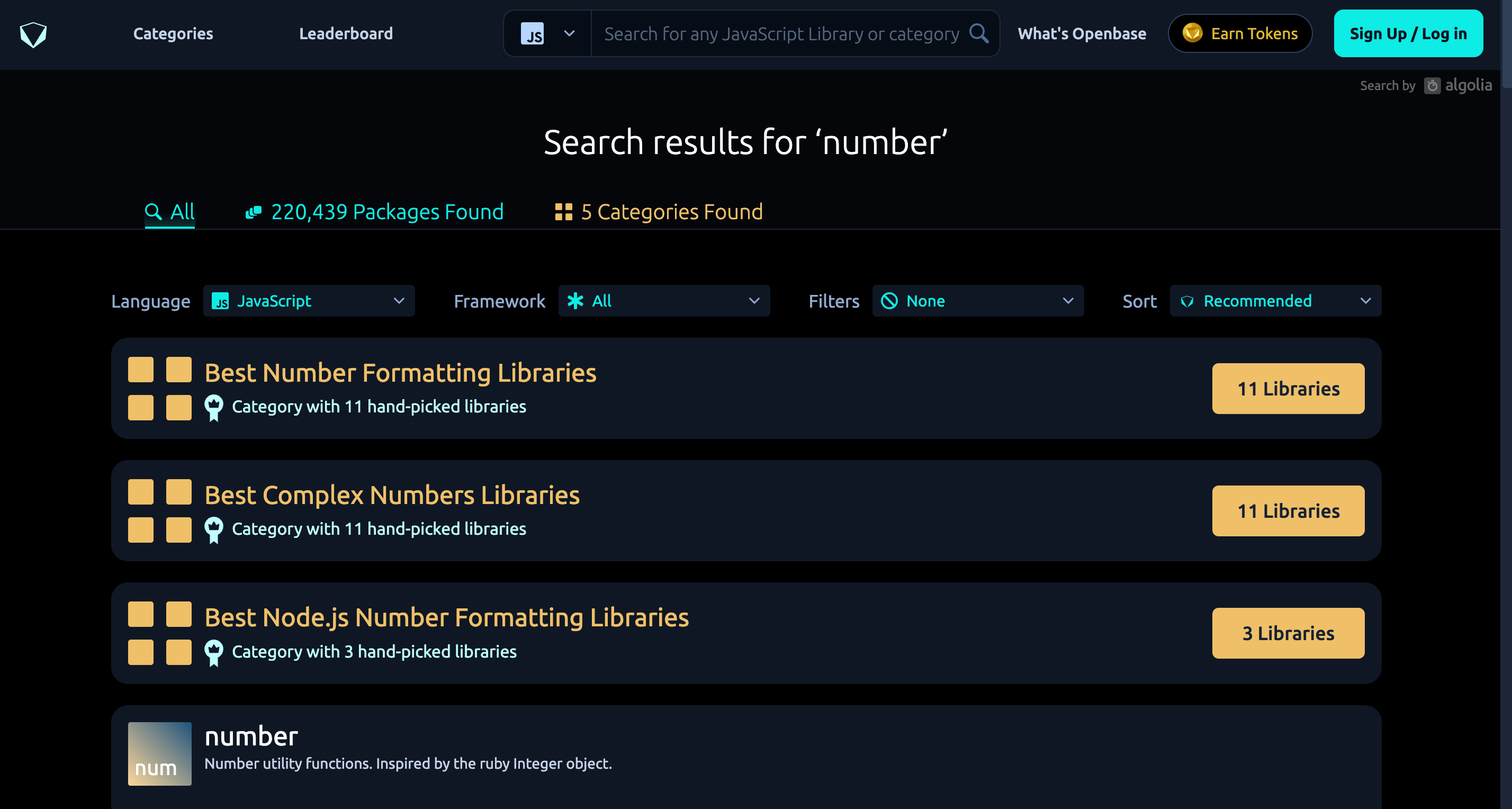Screen dimensions: 1512x809
Task: Focus the JavaScript library search field
Action: click(x=781, y=34)
